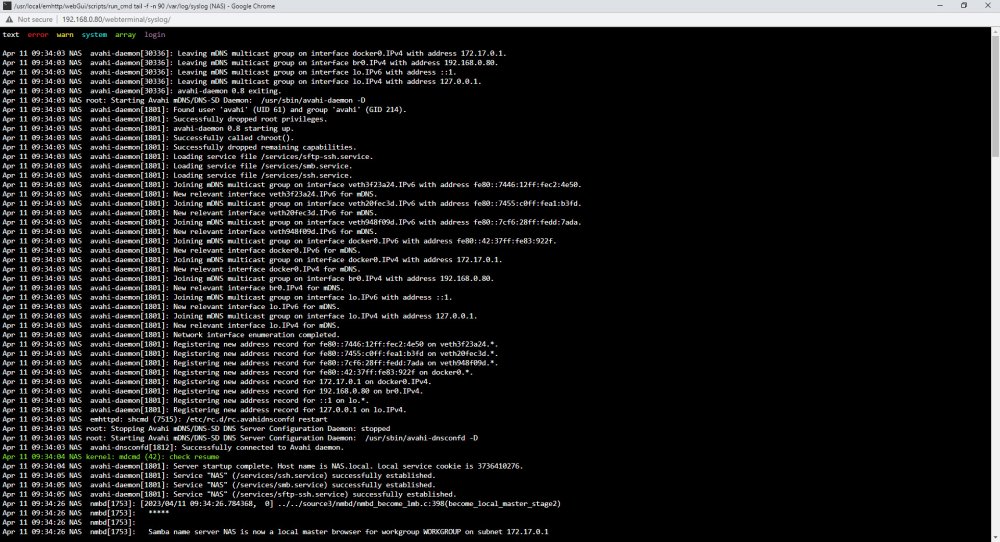Click the line 'Registering new address record for ::1 on lo.*.'
This screenshot has height=542, width=1000.
[x=186, y=400]
